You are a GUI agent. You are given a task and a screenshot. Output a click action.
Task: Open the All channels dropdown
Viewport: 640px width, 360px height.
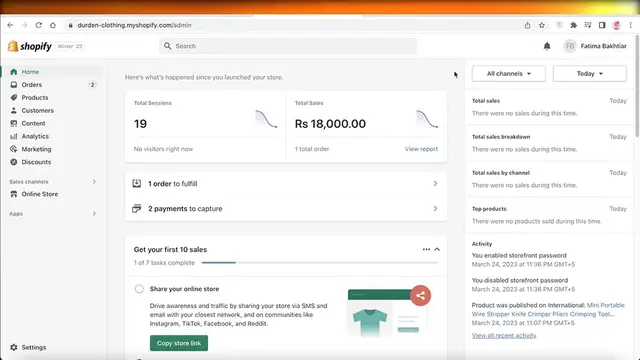click(509, 73)
